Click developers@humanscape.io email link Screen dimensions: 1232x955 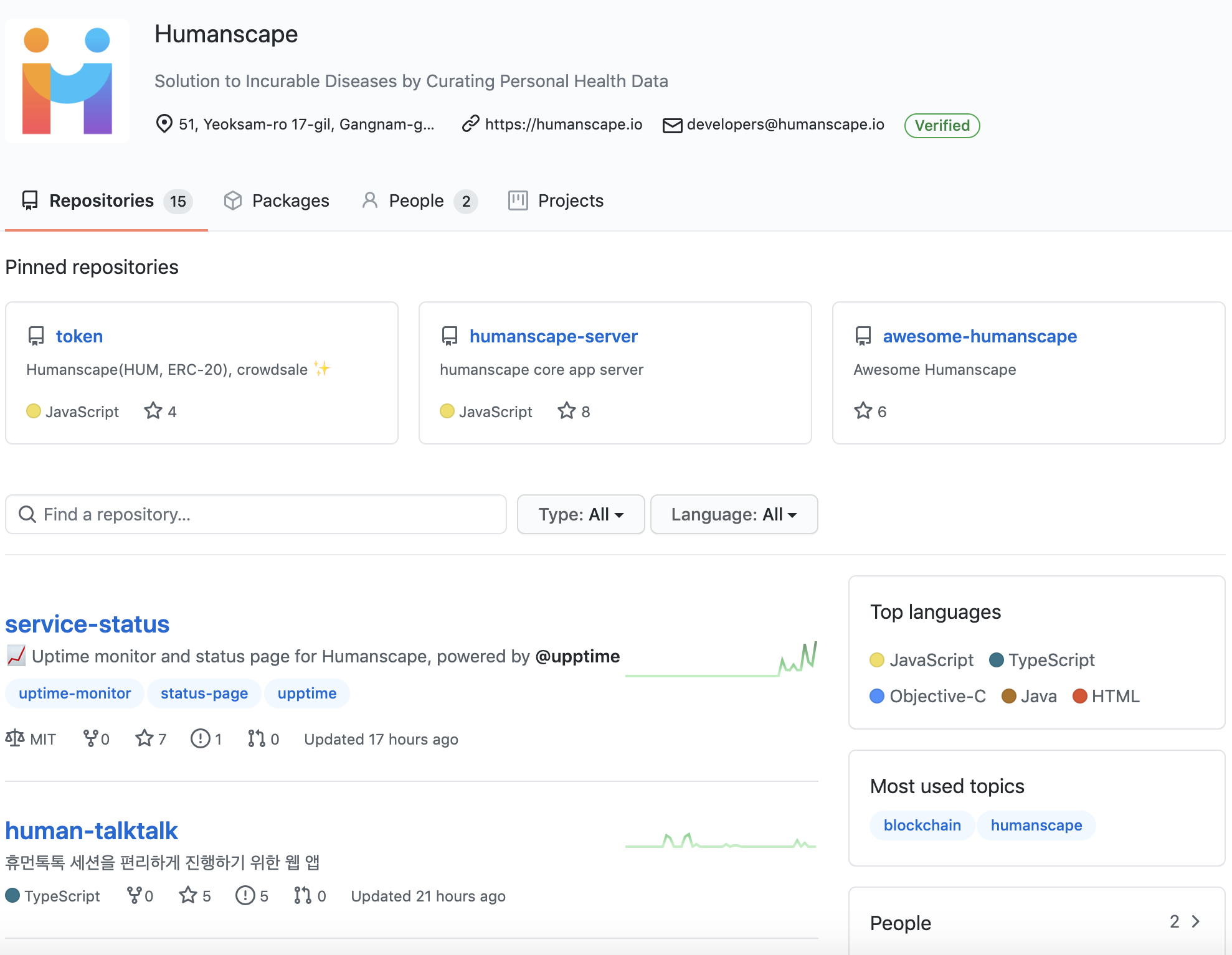tap(785, 125)
